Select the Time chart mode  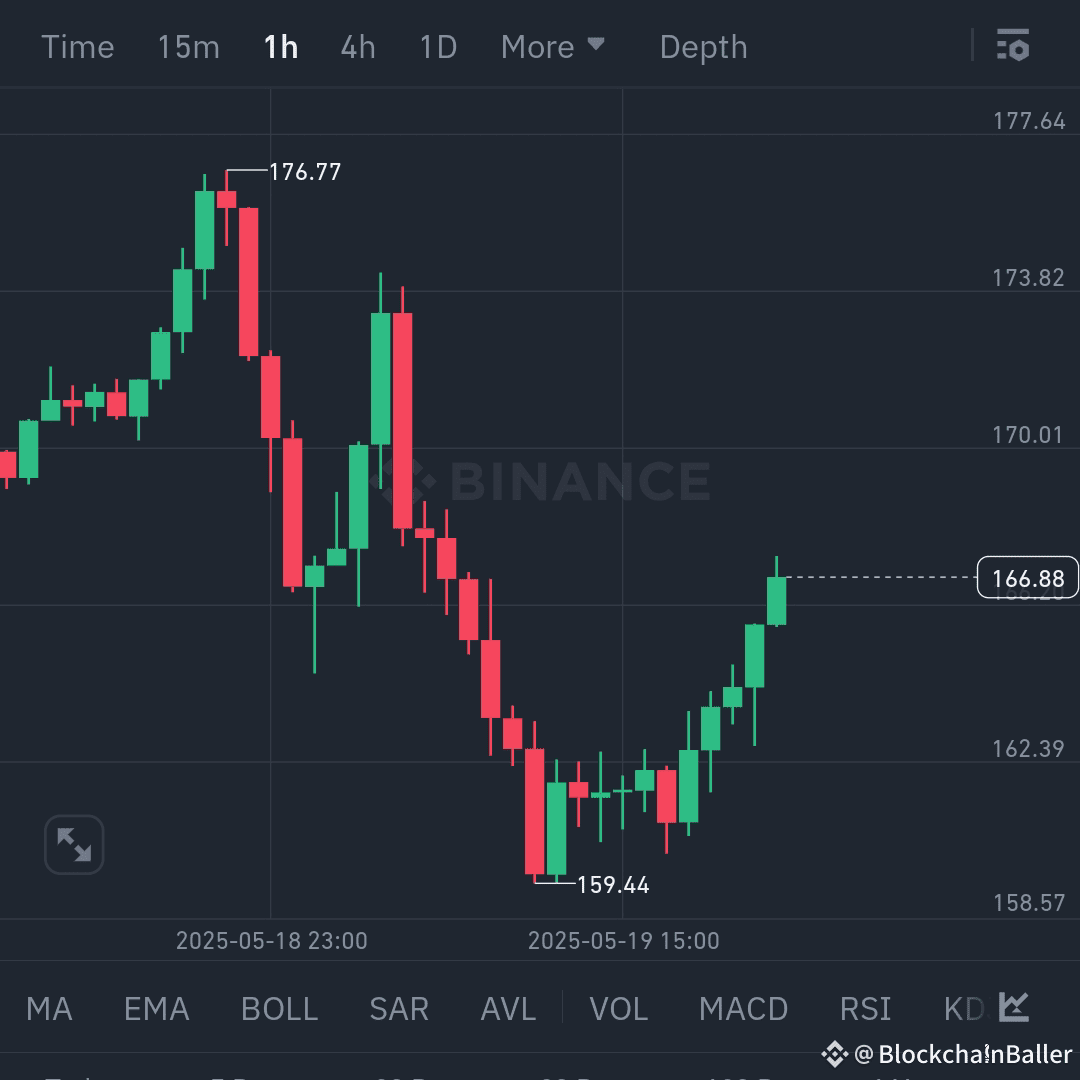pos(77,46)
